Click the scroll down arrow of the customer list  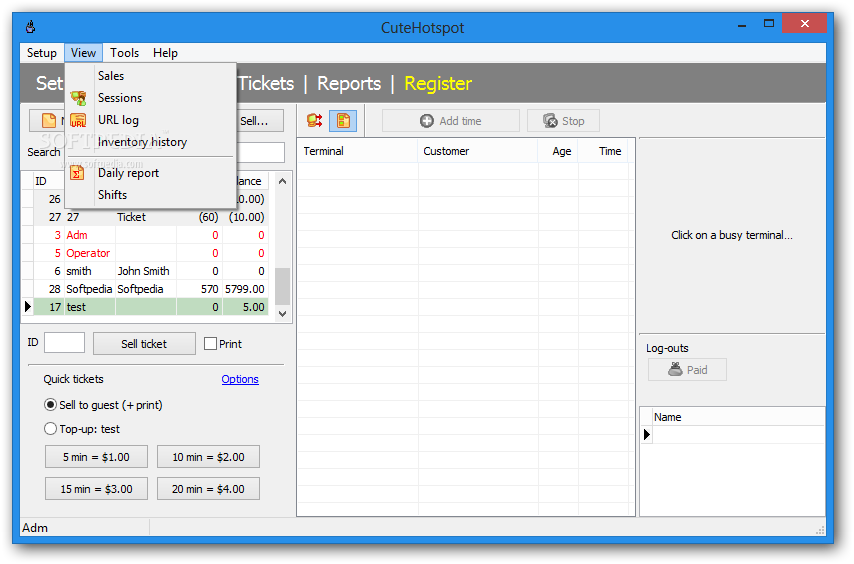click(x=282, y=314)
